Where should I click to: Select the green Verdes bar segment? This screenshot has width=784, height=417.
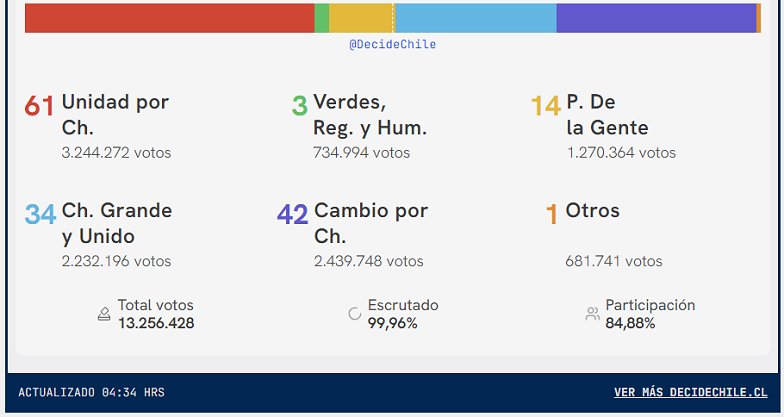[321, 18]
